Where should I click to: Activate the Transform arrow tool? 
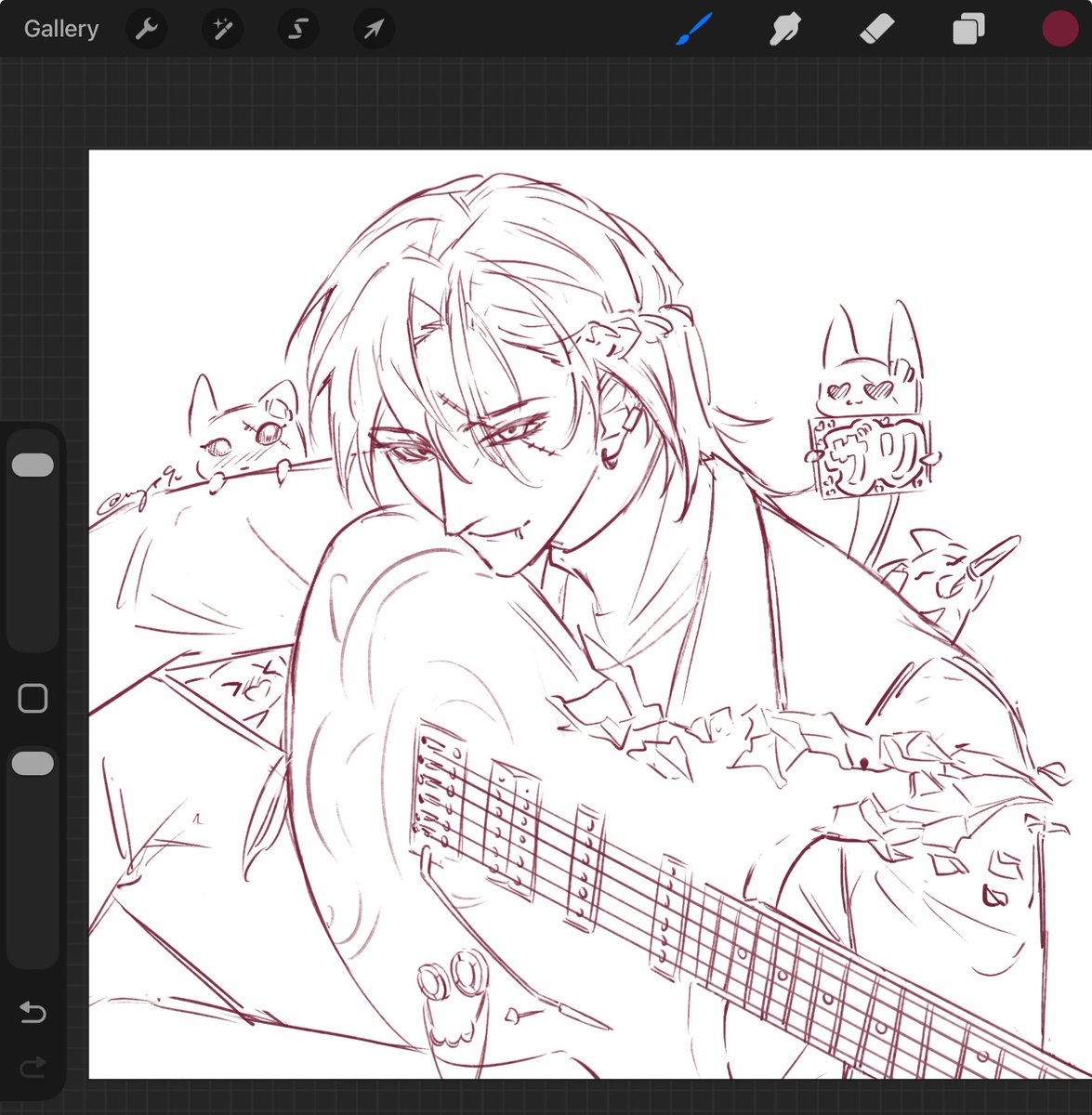pyautogui.click(x=374, y=29)
